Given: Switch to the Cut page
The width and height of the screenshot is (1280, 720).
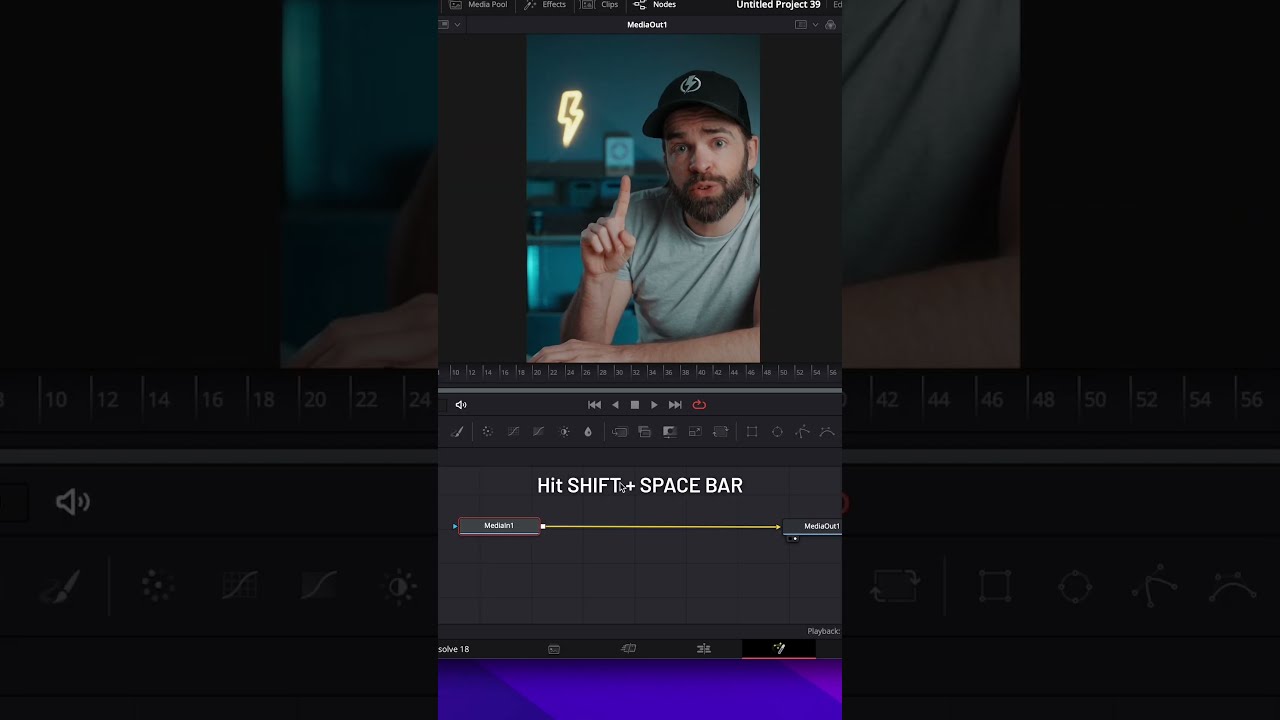Looking at the screenshot, I should click(629, 649).
